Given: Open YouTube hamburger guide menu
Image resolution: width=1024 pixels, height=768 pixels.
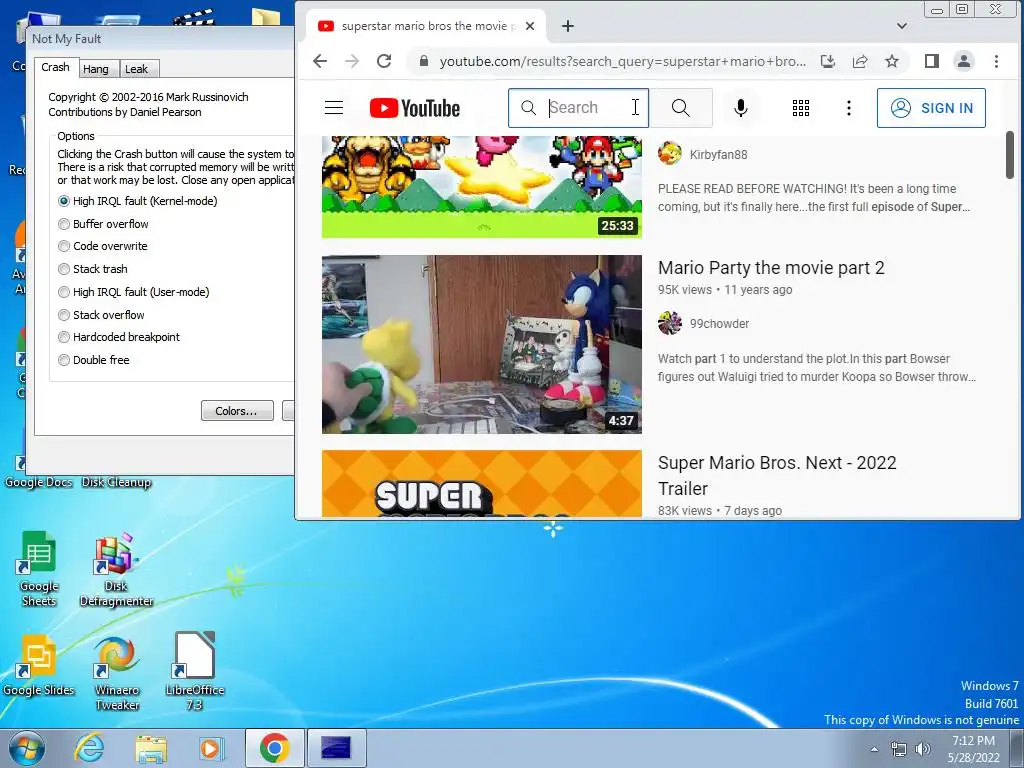Looking at the screenshot, I should click(334, 108).
